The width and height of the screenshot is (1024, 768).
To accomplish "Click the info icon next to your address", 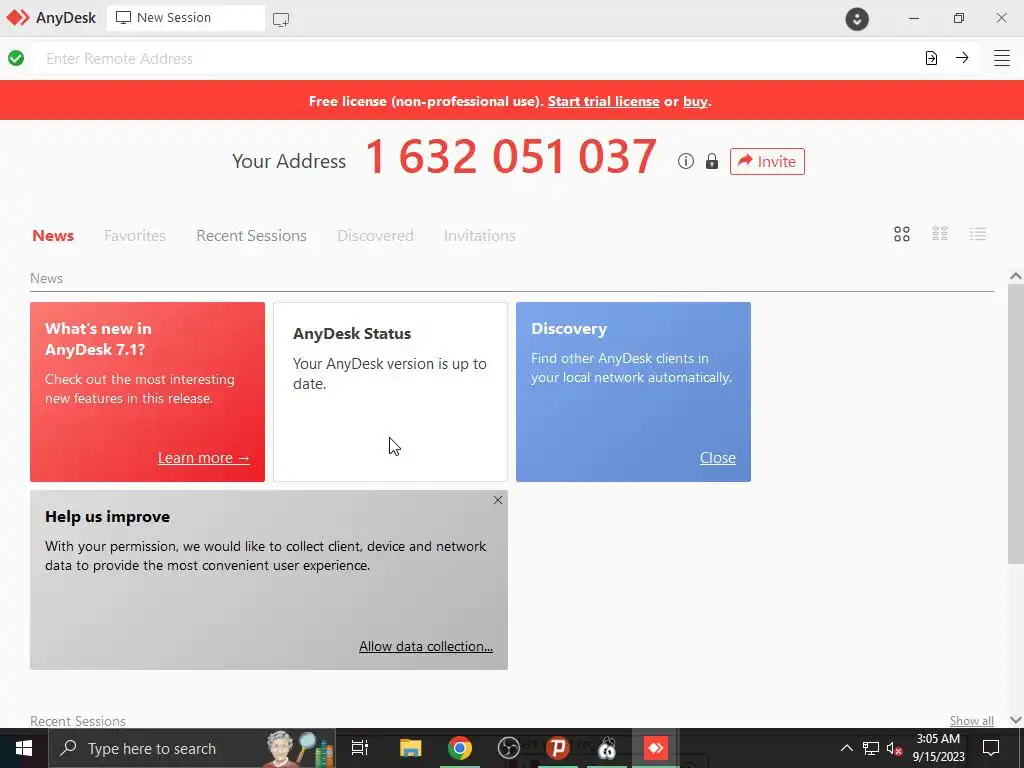I will (686, 161).
